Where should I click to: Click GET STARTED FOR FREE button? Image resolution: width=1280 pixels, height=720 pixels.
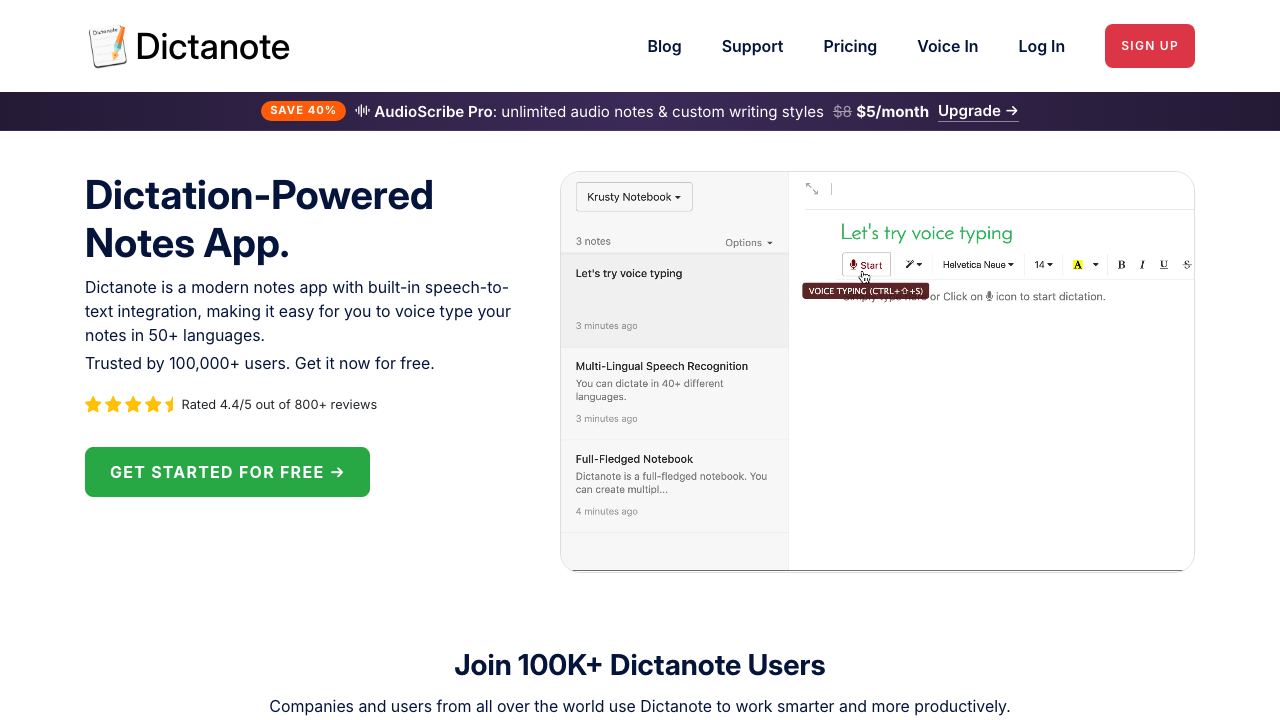pos(227,472)
